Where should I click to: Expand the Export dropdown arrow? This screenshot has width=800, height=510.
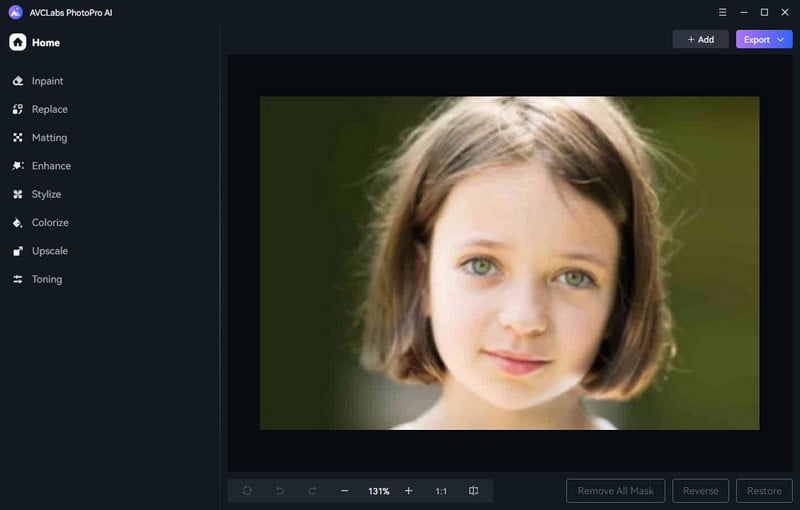click(781, 39)
